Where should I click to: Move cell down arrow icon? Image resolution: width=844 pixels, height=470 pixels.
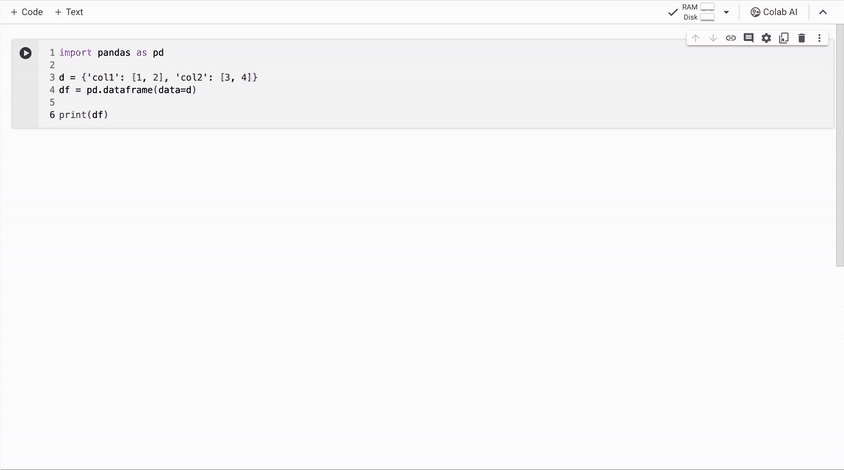tap(713, 38)
